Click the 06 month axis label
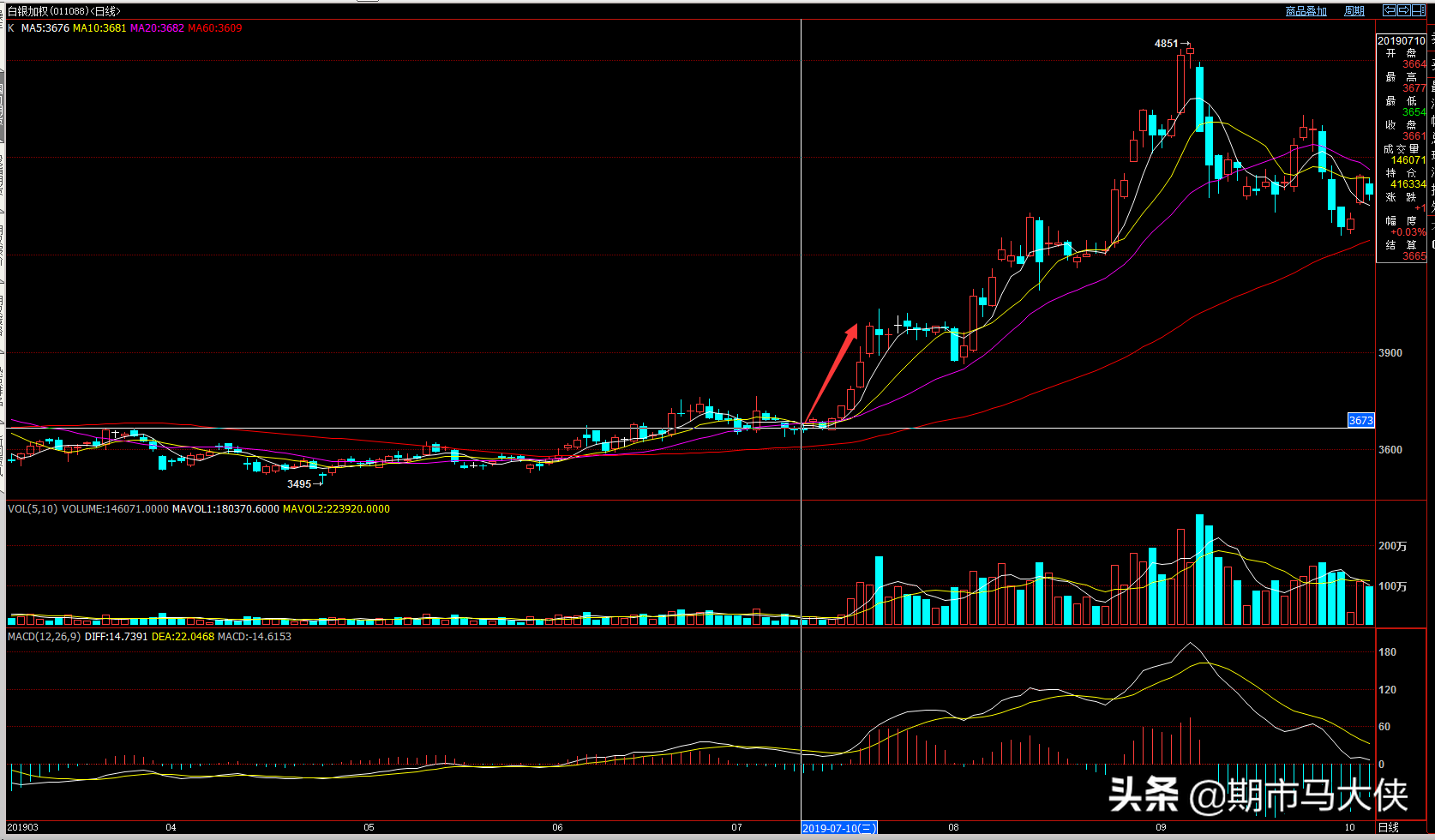1435x840 pixels. 557,827
